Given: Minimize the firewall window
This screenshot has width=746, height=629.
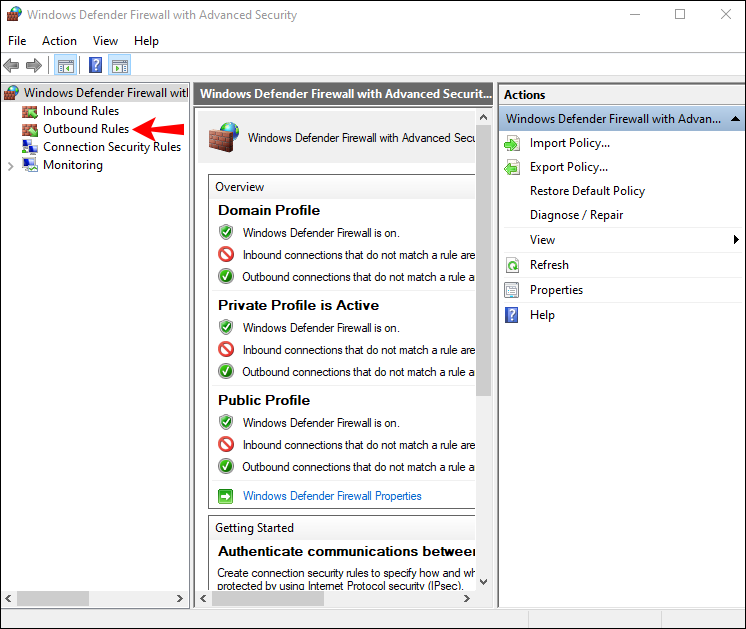Looking at the screenshot, I should (x=635, y=14).
